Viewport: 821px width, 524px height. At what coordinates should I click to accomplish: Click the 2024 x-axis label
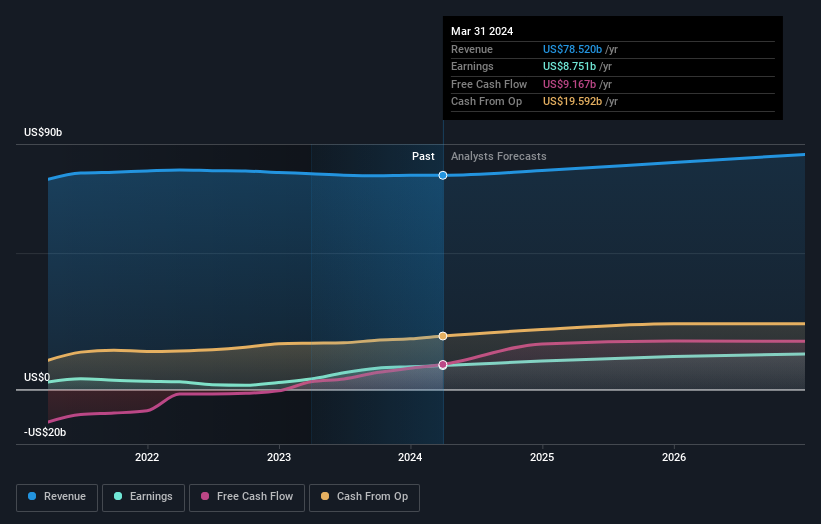pos(410,457)
